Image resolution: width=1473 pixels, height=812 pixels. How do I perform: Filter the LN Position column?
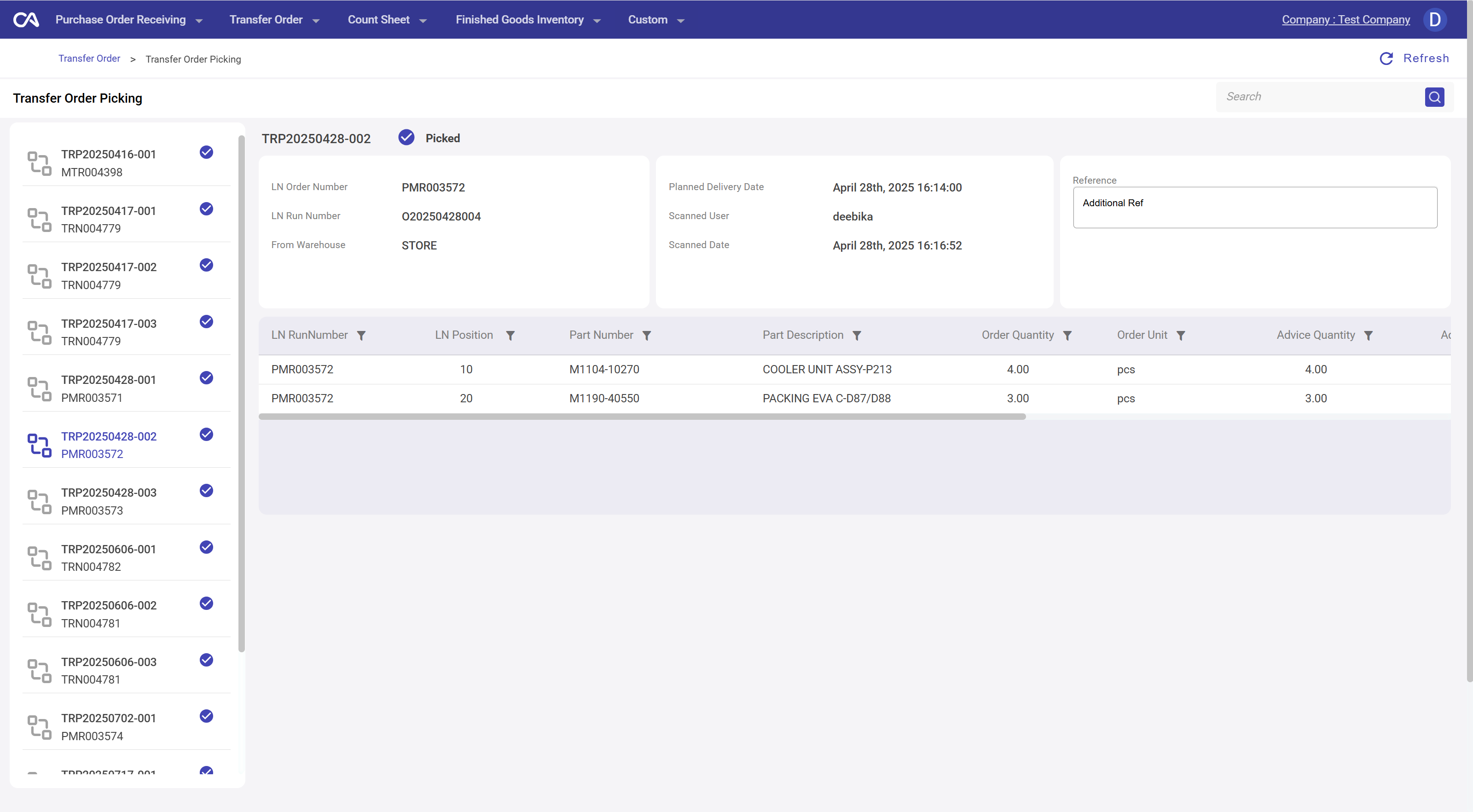click(x=510, y=336)
